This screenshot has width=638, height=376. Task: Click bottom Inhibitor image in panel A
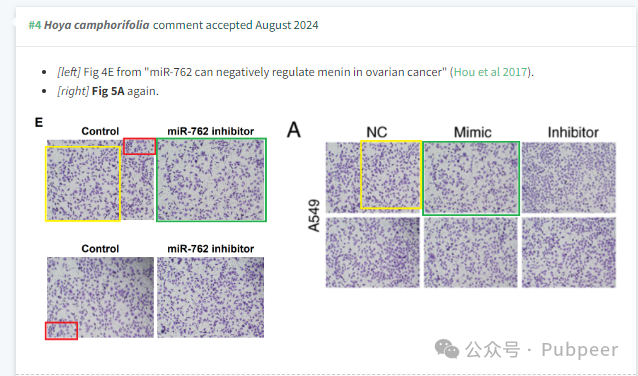pyautogui.click(x=569, y=252)
